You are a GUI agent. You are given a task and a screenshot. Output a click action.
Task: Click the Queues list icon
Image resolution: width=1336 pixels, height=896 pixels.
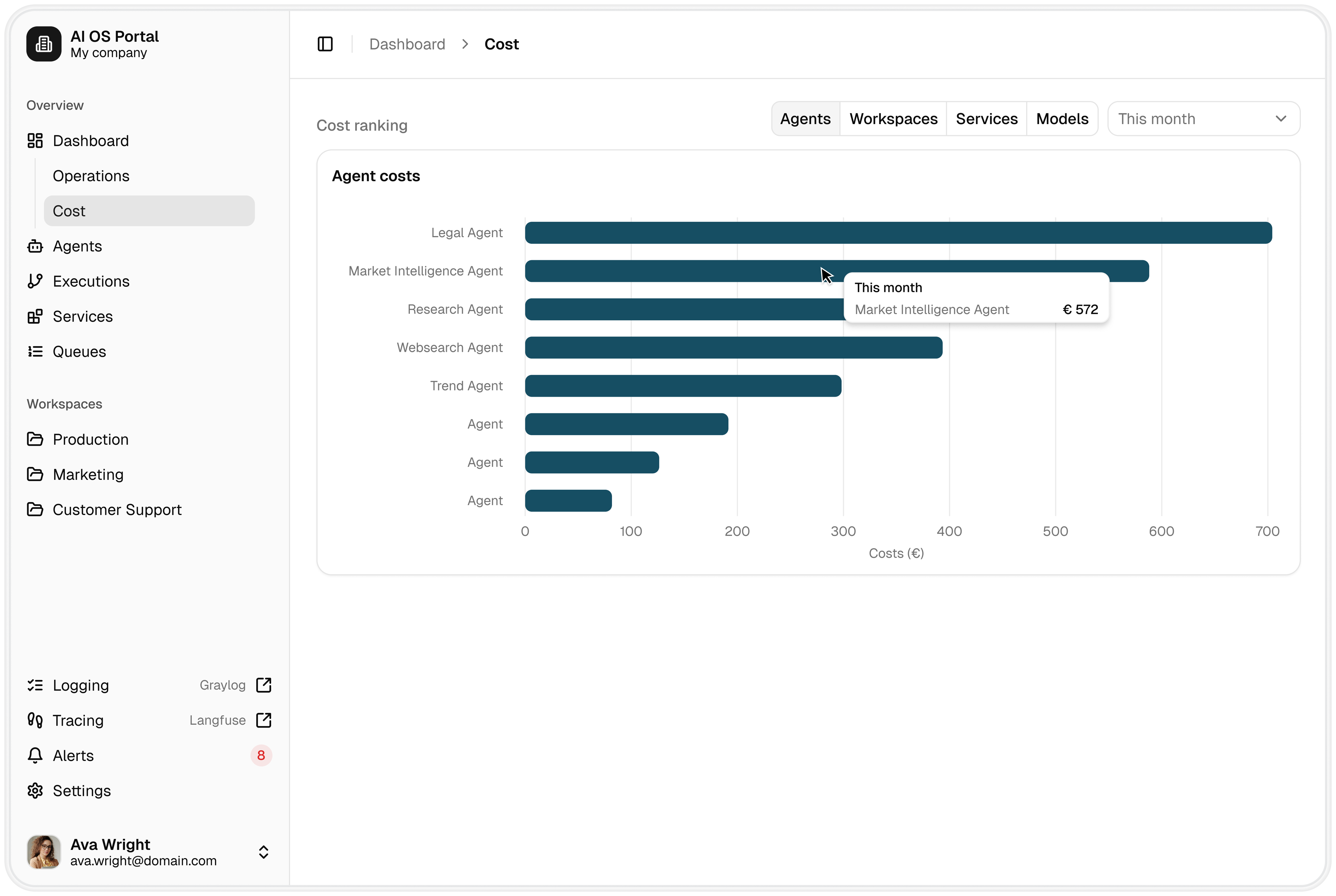(x=35, y=352)
